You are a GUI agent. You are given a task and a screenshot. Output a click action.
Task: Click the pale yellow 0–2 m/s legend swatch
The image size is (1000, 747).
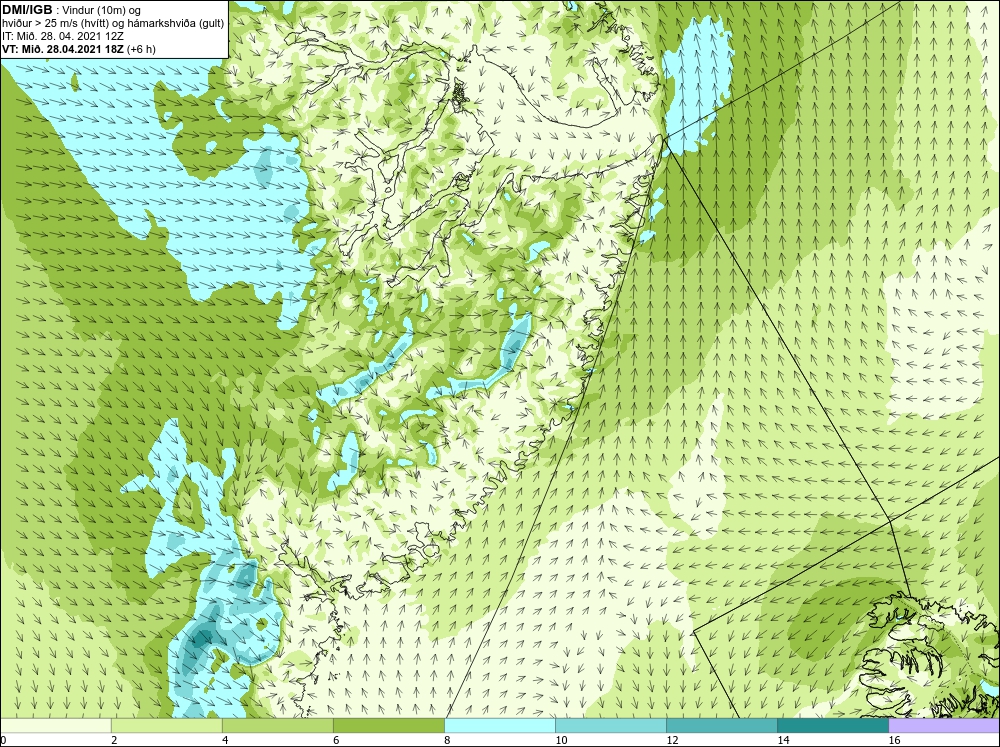(56, 725)
